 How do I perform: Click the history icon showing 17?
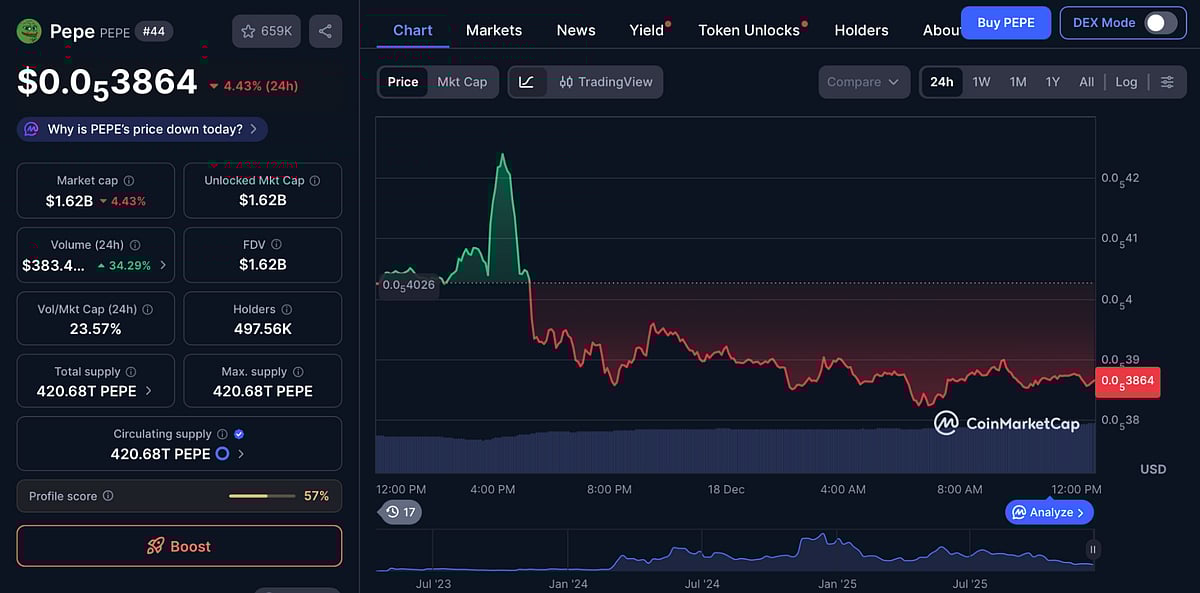400,511
